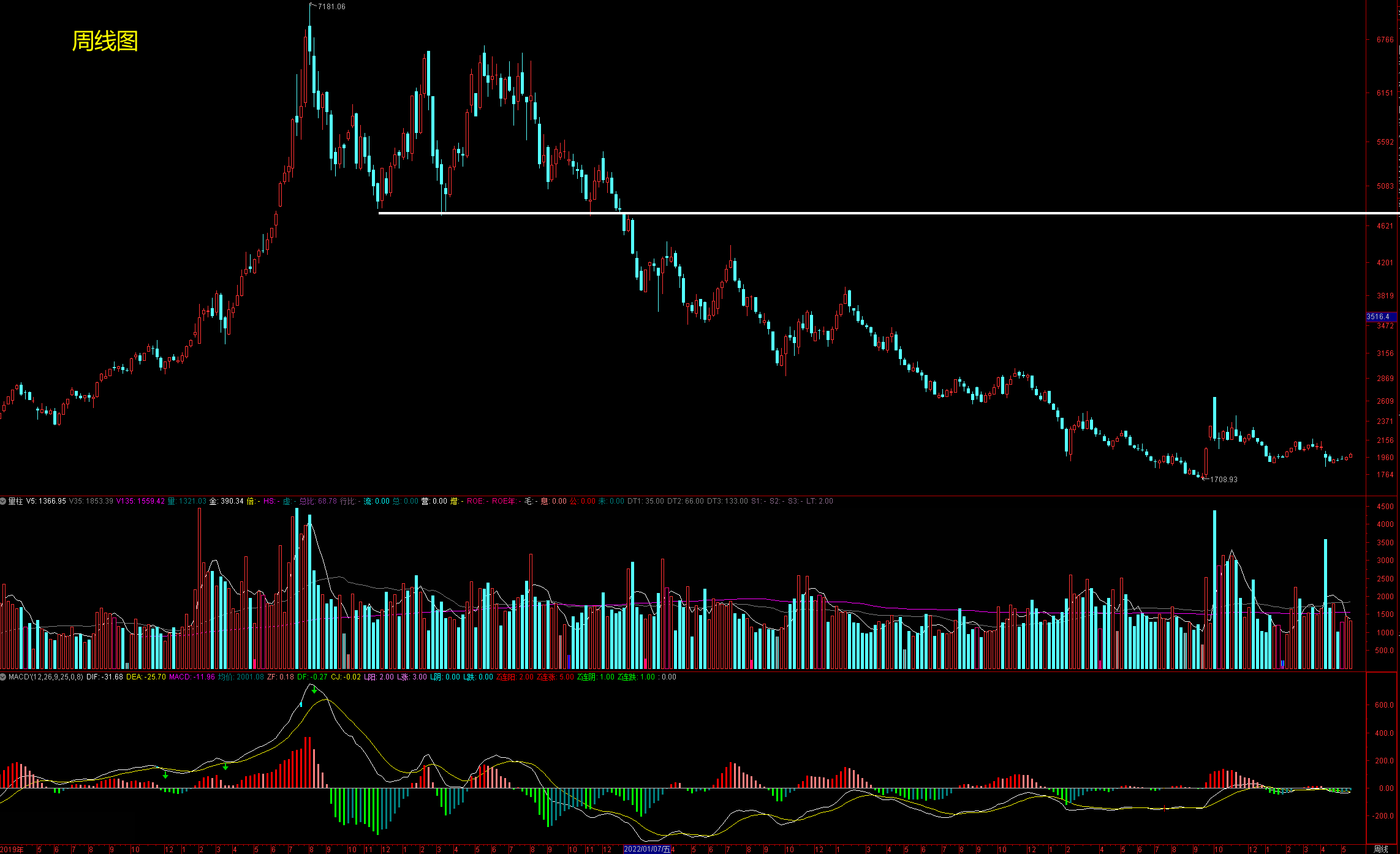Expand the MACD indicator dropdown arrow
Image resolution: width=1400 pixels, height=854 pixels.
click(x=3, y=677)
